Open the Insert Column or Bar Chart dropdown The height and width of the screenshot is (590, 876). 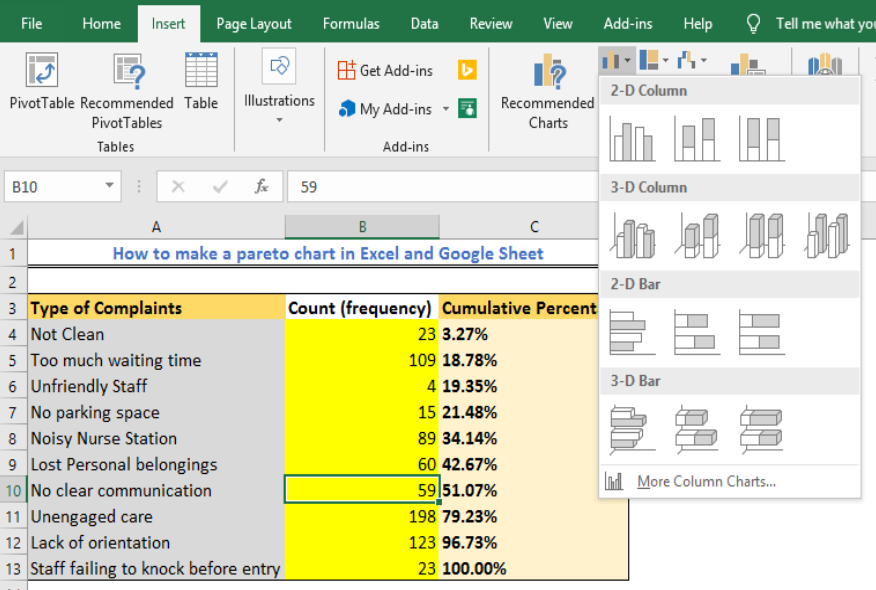(617, 60)
